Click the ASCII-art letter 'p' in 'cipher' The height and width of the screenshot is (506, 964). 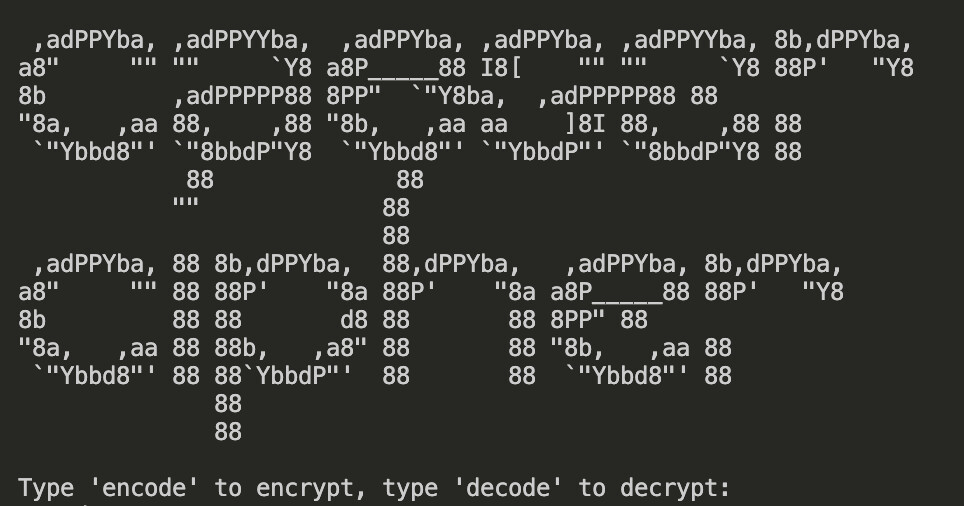291,347
